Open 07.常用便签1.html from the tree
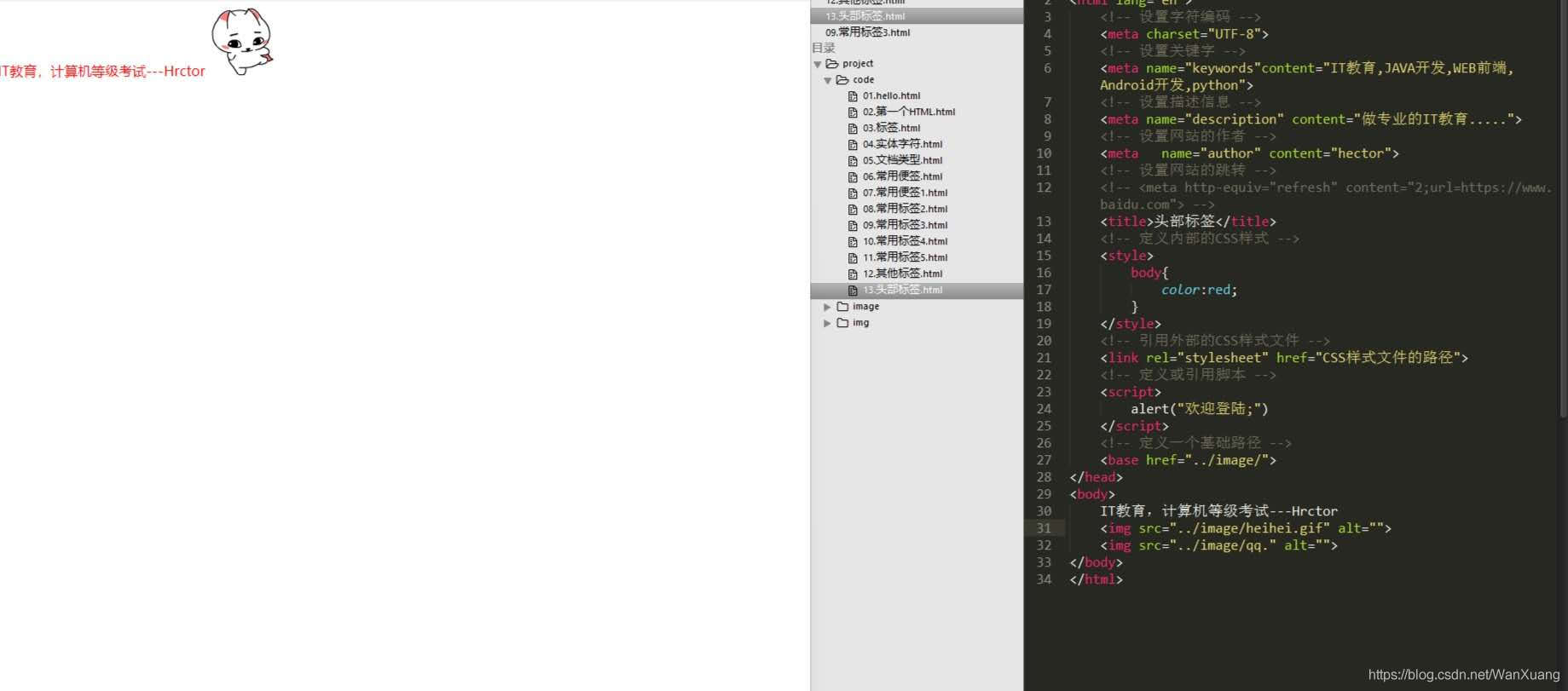Viewport: 1568px width, 691px height. (x=905, y=193)
